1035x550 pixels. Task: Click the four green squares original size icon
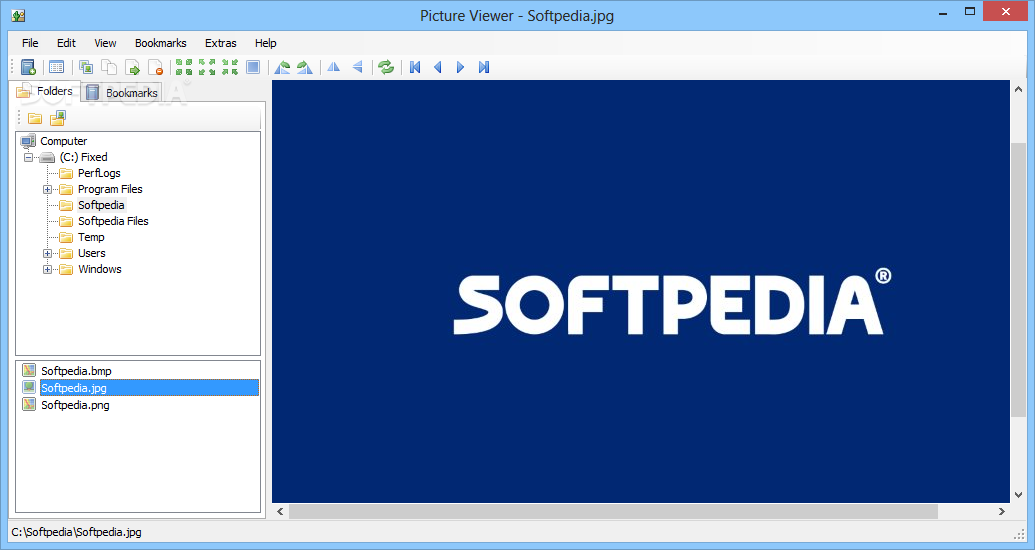tap(184, 67)
